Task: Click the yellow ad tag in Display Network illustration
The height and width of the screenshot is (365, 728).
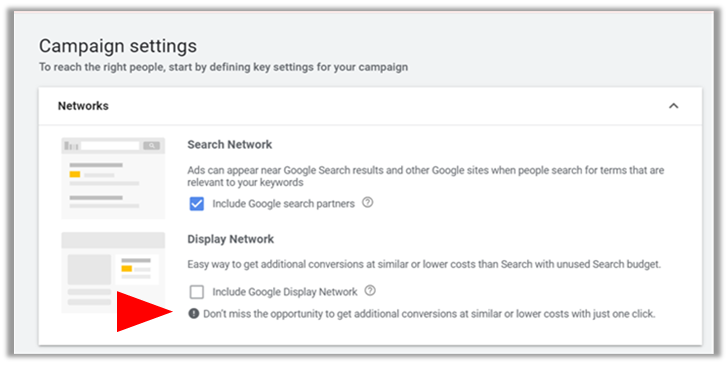Action: (126, 268)
